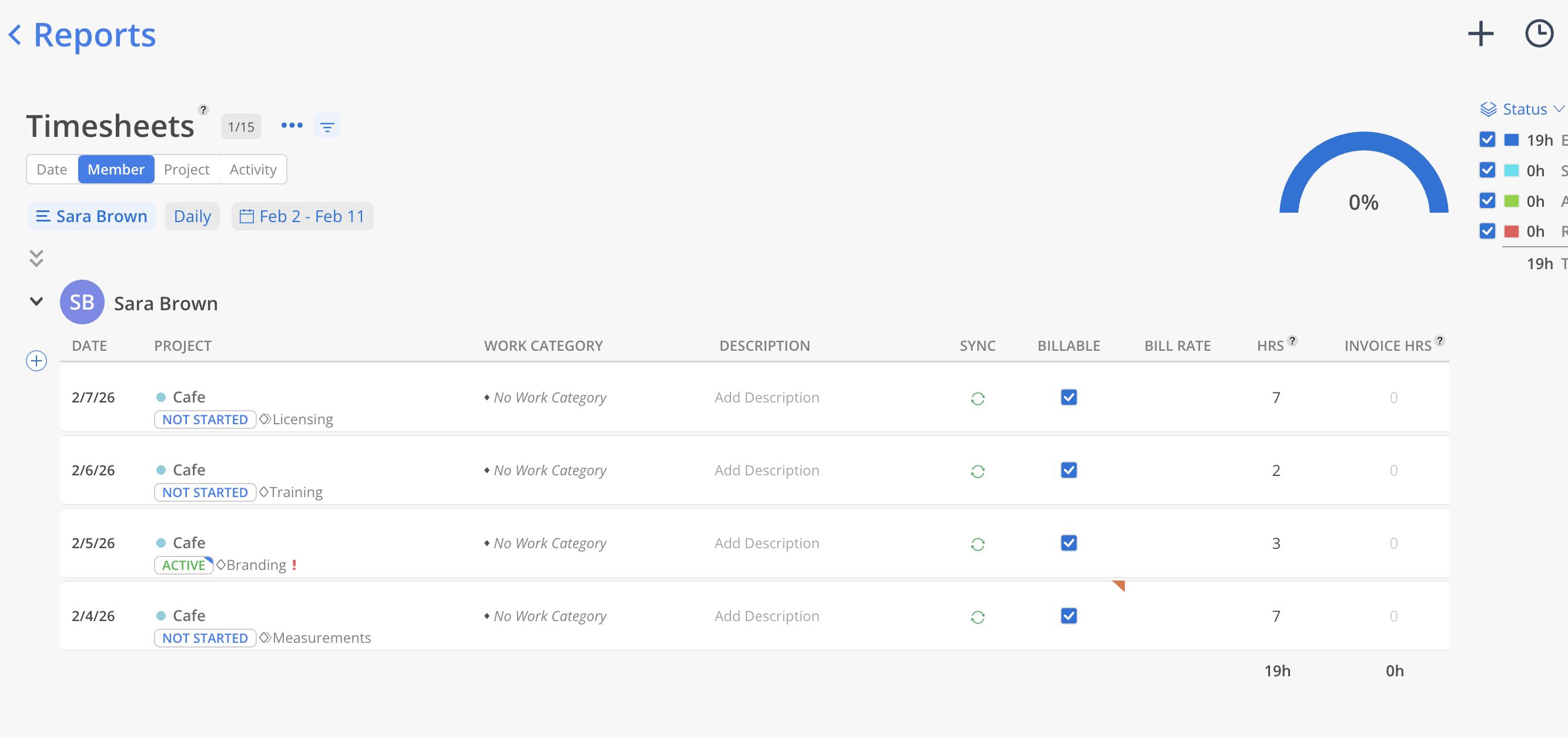This screenshot has width=1568, height=738.
Task: Click the circled plus to add entry
Action: coord(36,361)
